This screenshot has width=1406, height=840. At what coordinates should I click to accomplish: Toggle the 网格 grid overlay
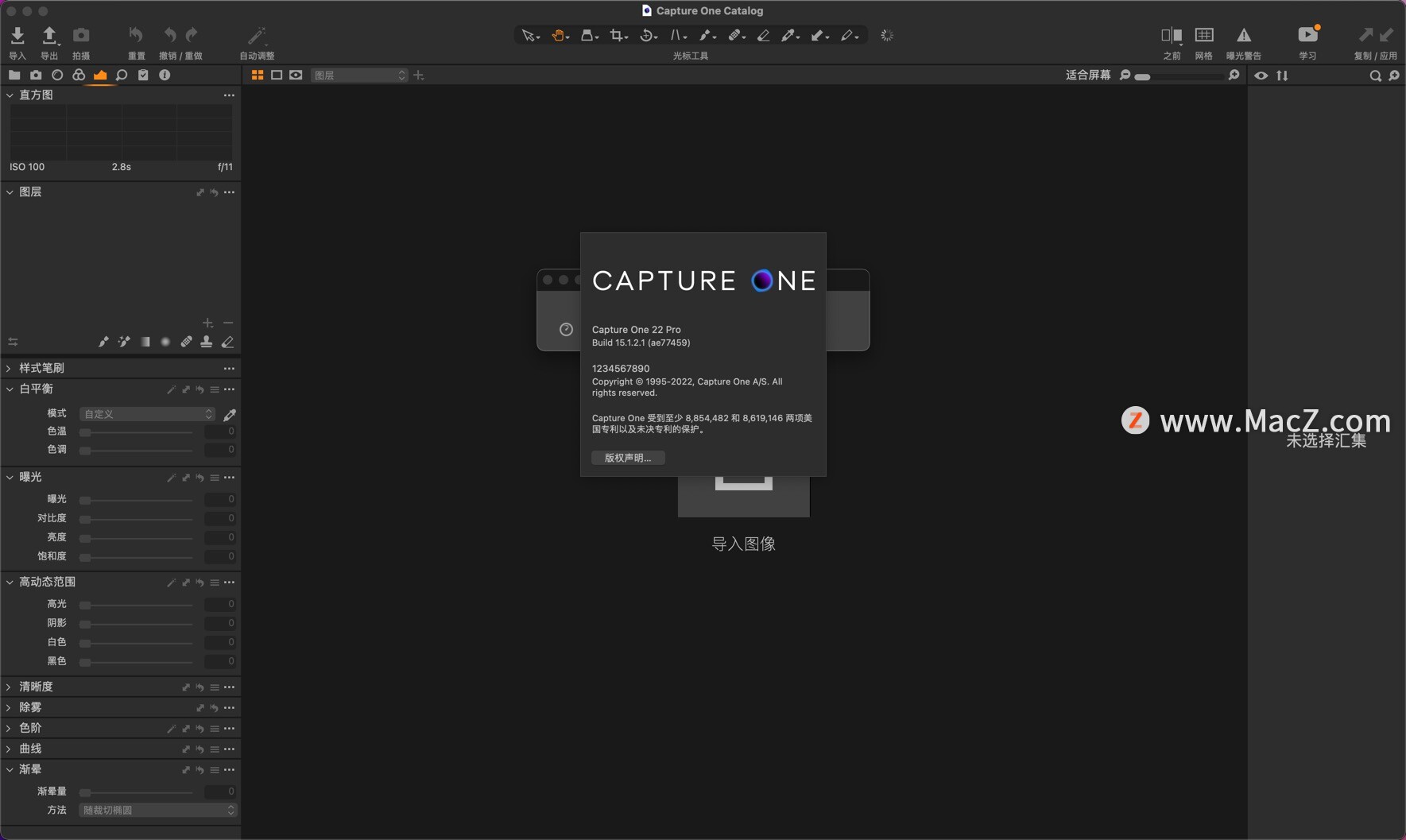(1204, 35)
